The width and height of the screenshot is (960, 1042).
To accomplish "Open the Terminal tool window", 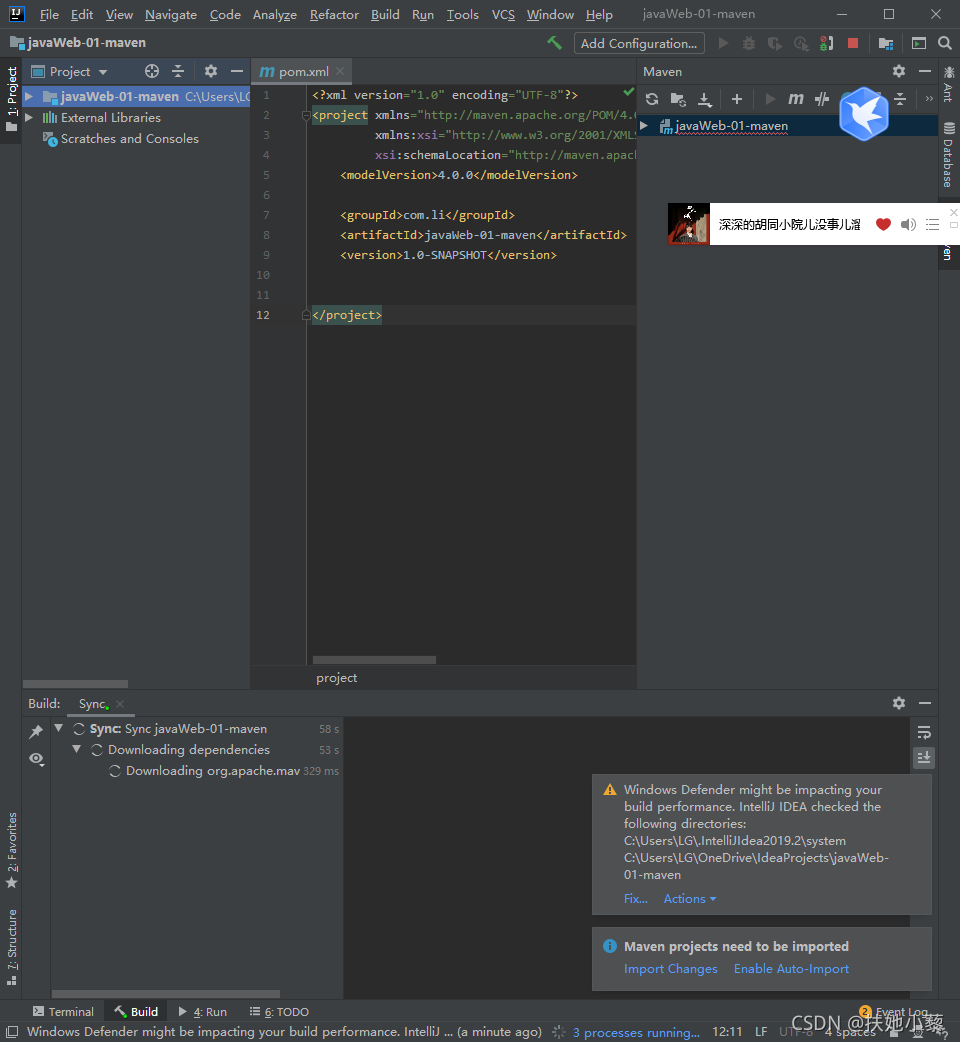I will point(64,1011).
